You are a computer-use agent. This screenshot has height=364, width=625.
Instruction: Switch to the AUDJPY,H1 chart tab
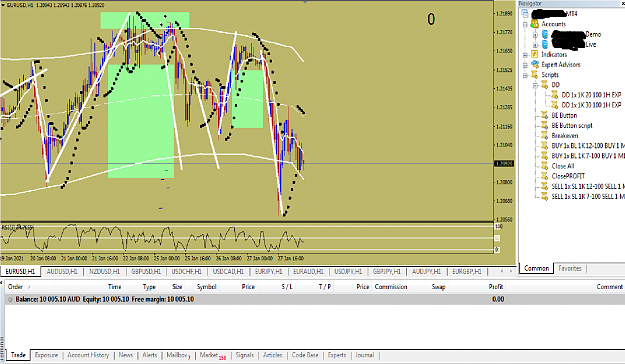click(x=426, y=272)
